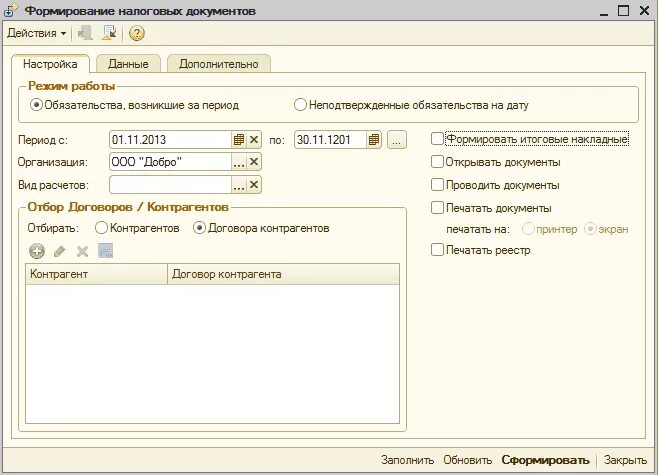Maximize the window

pos(624,10)
